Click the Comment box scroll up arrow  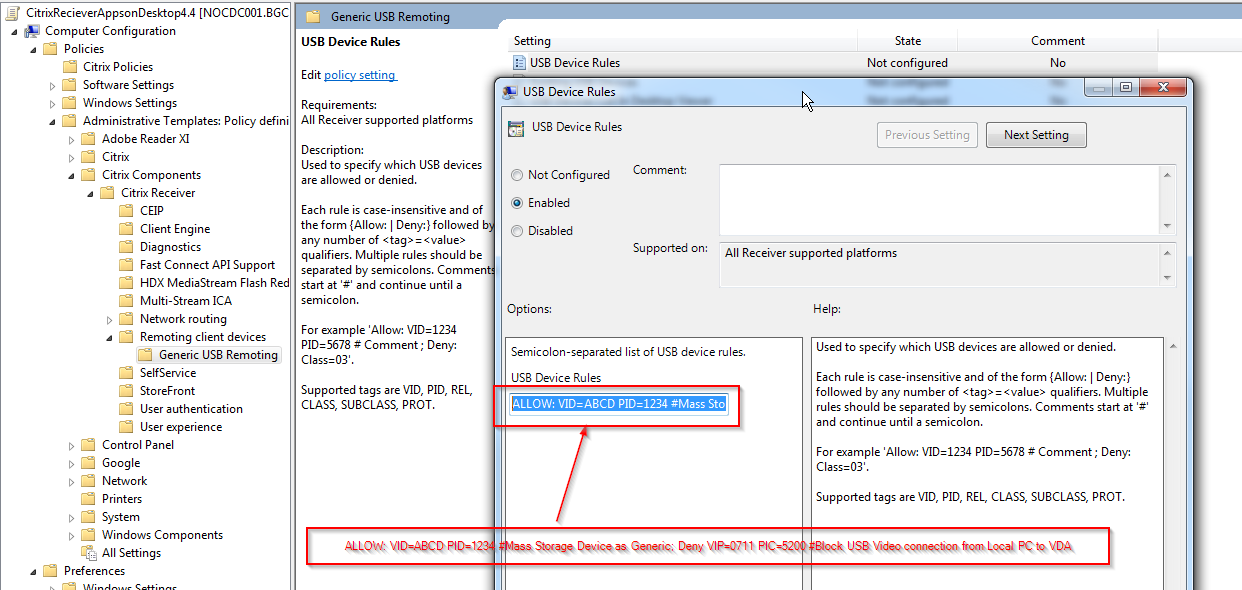click(1168, 174)
